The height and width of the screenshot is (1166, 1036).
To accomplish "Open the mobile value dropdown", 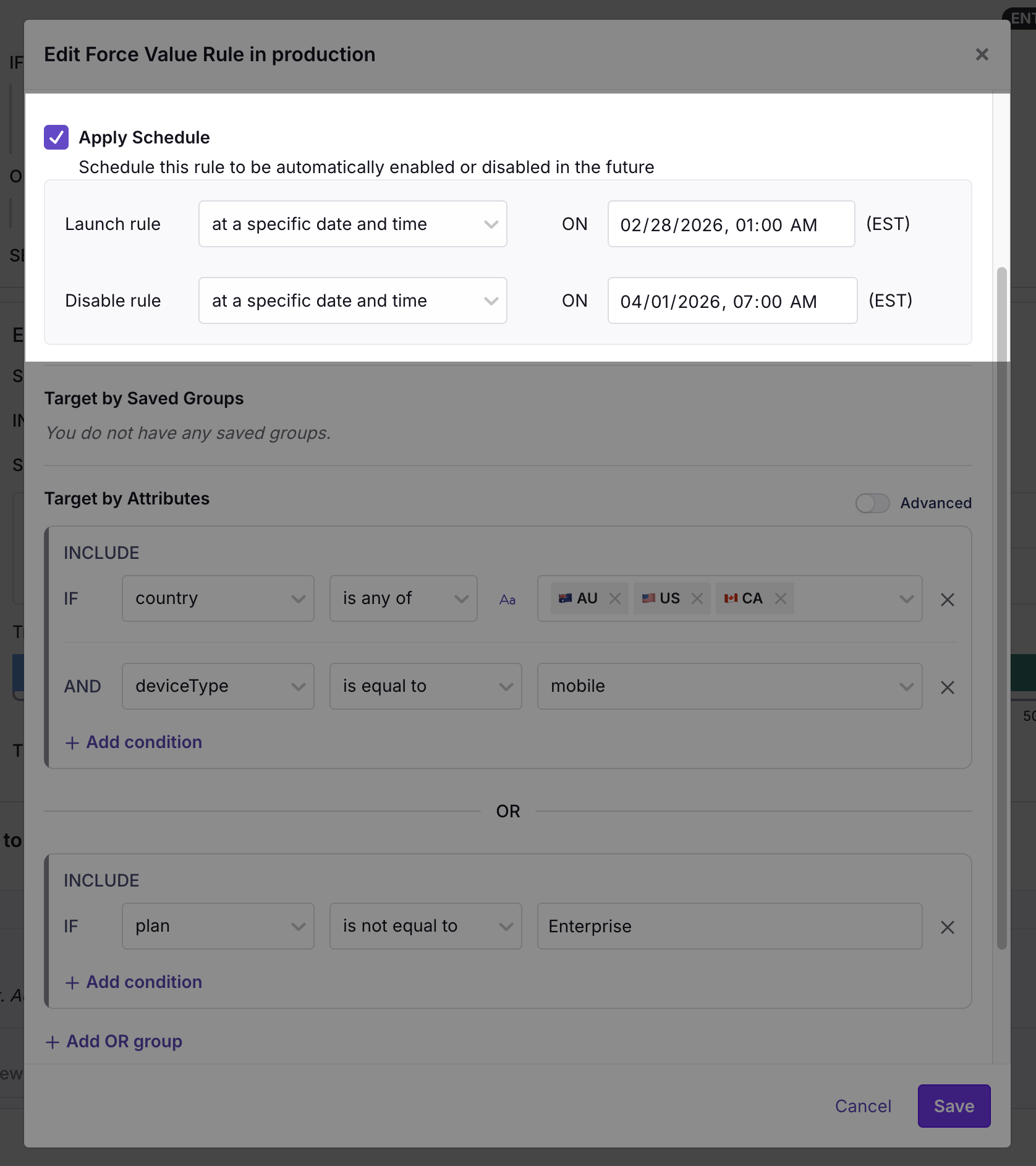I will point(730,686).
